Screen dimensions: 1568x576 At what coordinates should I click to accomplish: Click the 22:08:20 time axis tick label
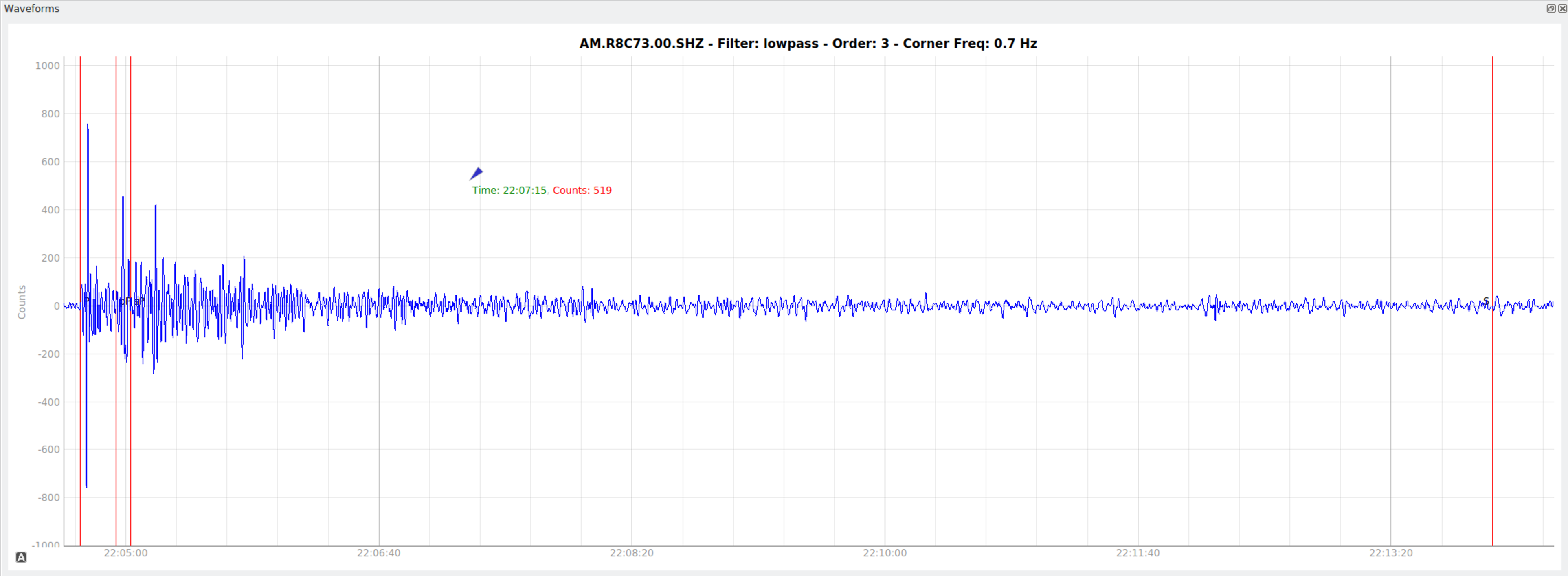pyautogui.click(x=632, y=553)
